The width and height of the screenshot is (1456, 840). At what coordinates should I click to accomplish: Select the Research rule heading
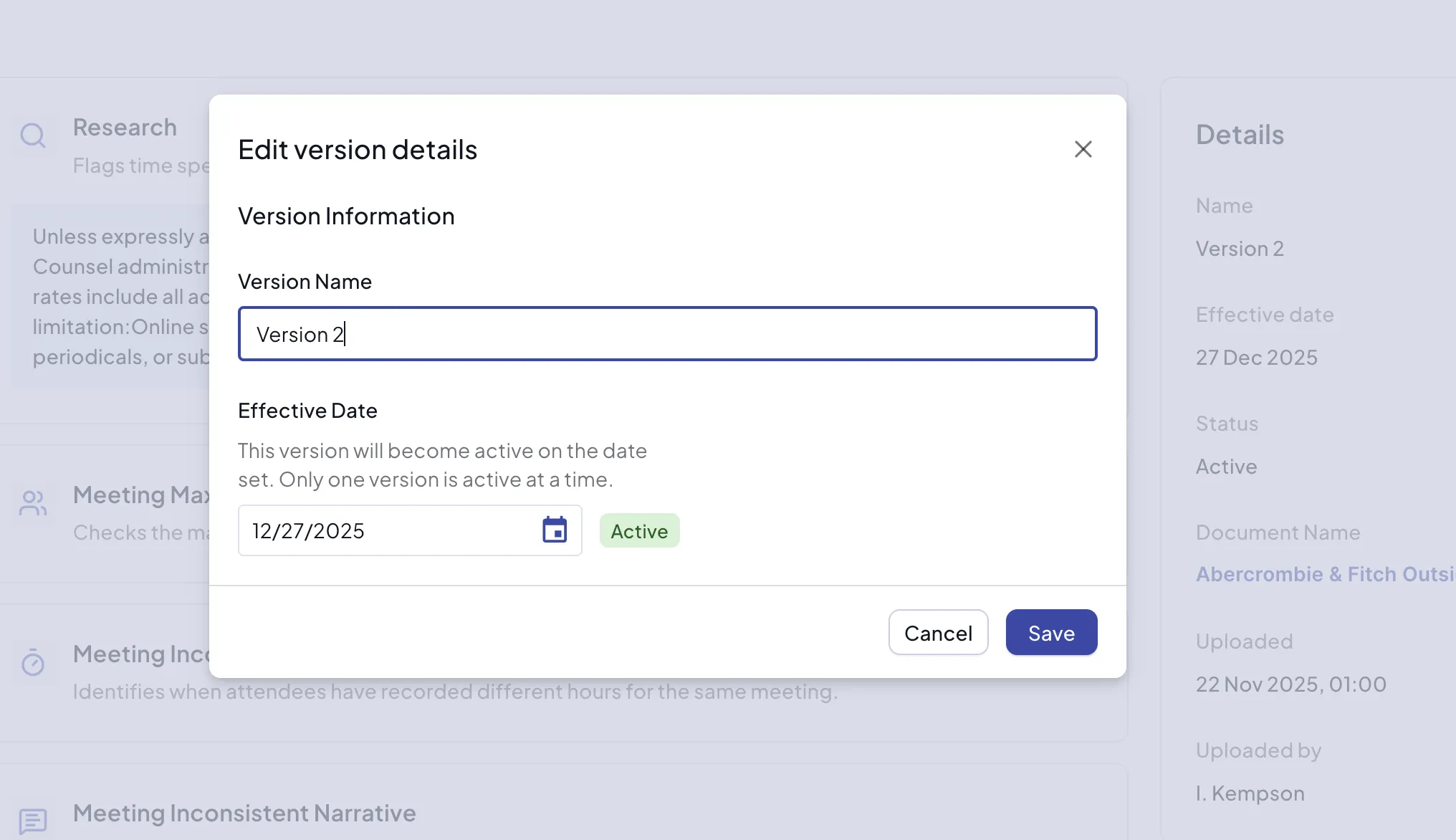(x=125, y=128)
